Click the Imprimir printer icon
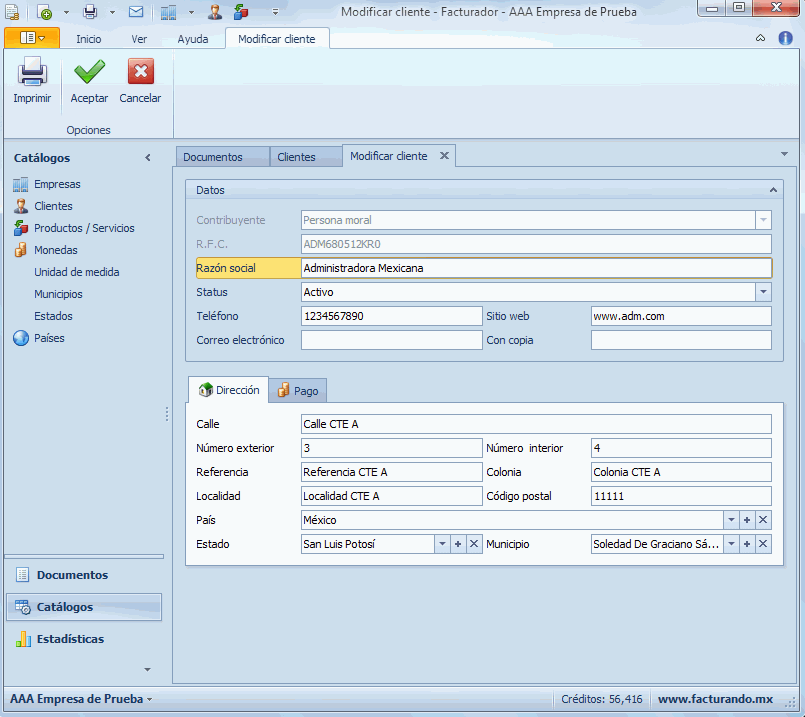 click(32, 73)
